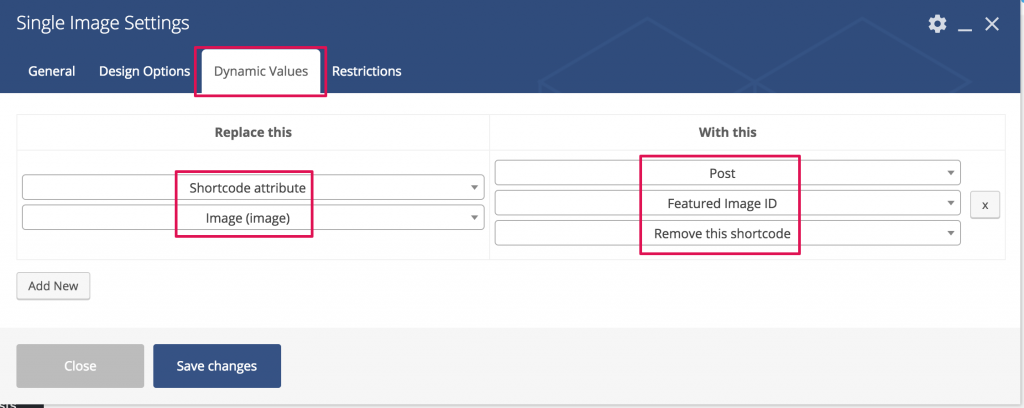
Task: Expand the Remove this shortcode dropdown
Action: click(x=728, y=233)
